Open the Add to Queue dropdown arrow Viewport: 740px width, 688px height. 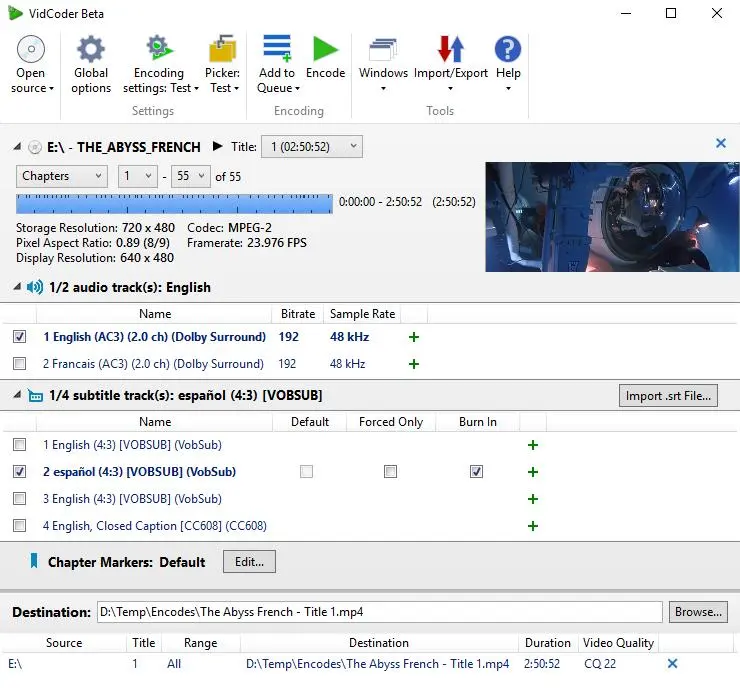(297, 89)
